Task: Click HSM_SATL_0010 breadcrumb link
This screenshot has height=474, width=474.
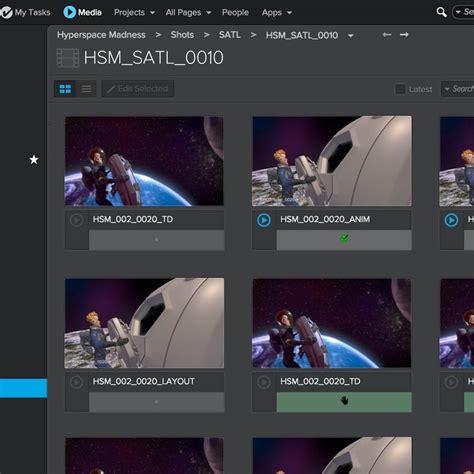Action: click(302, 35)
